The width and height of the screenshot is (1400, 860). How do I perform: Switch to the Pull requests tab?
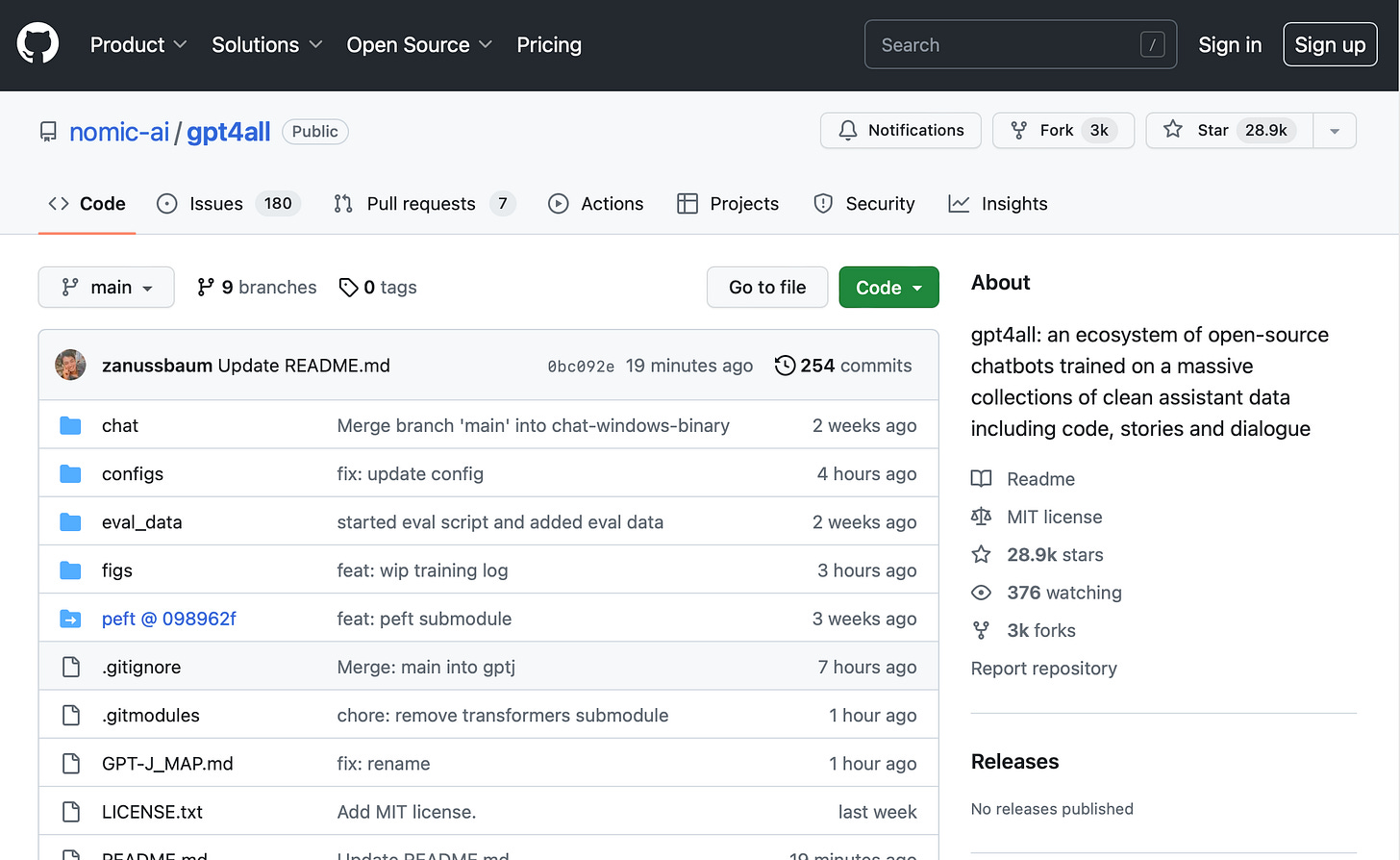click(x=424, y=204)
